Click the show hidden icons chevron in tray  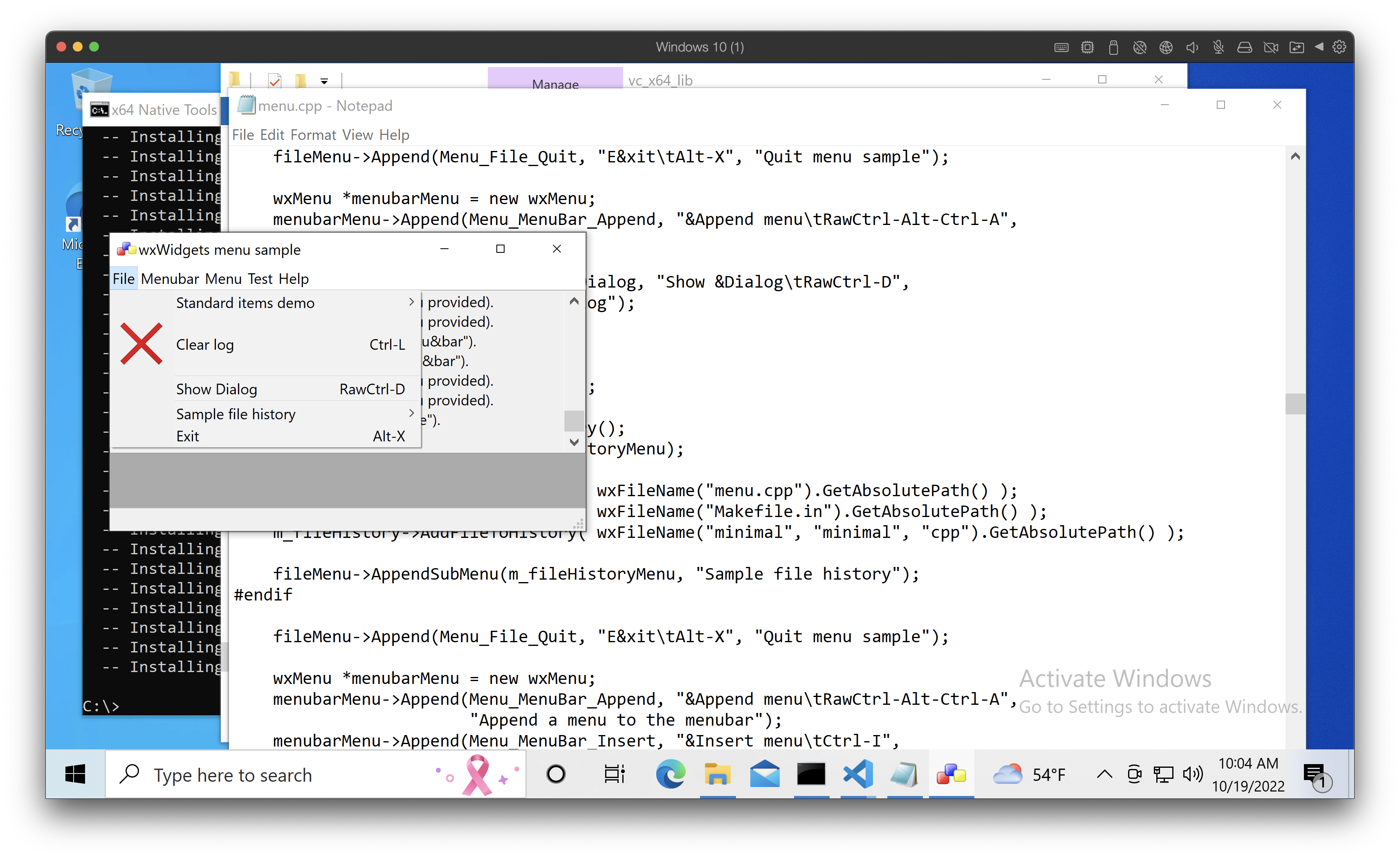(1104, 774)
